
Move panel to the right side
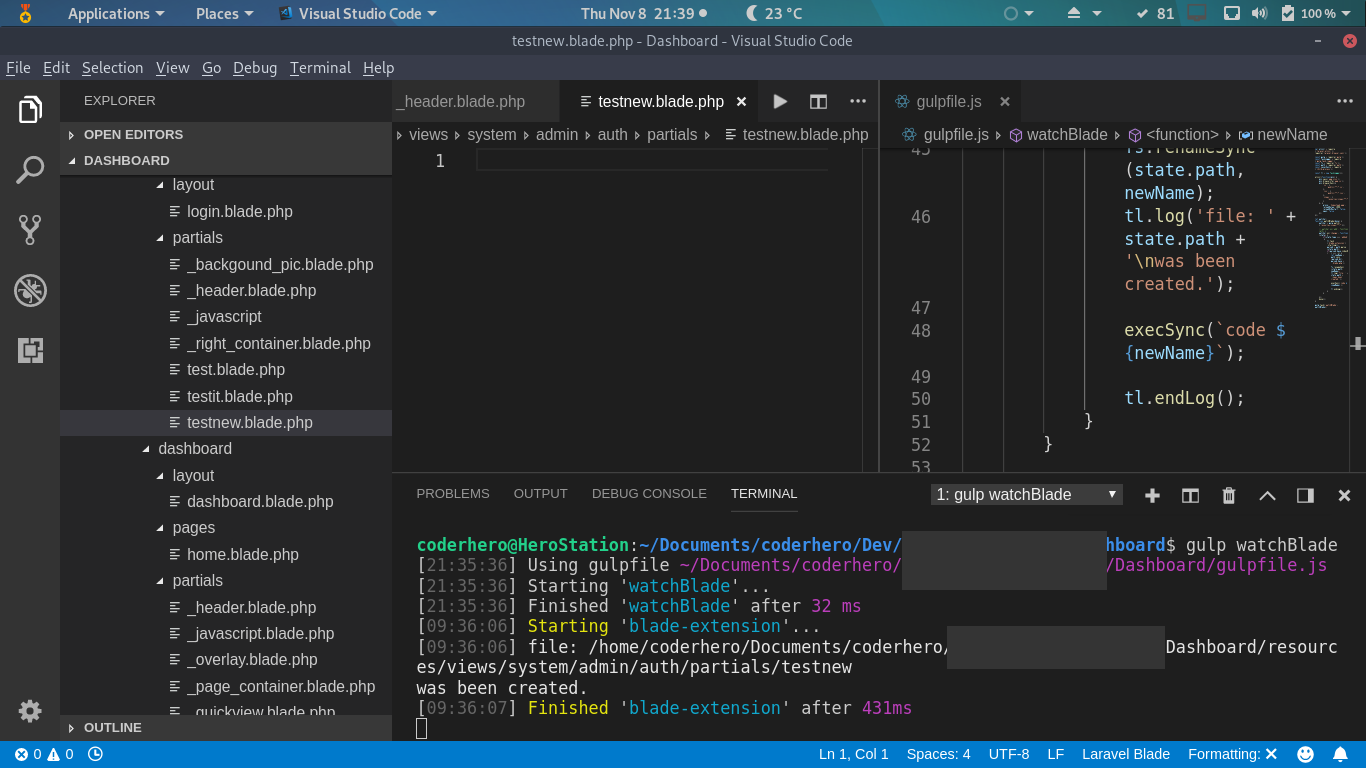(1305, 495)
